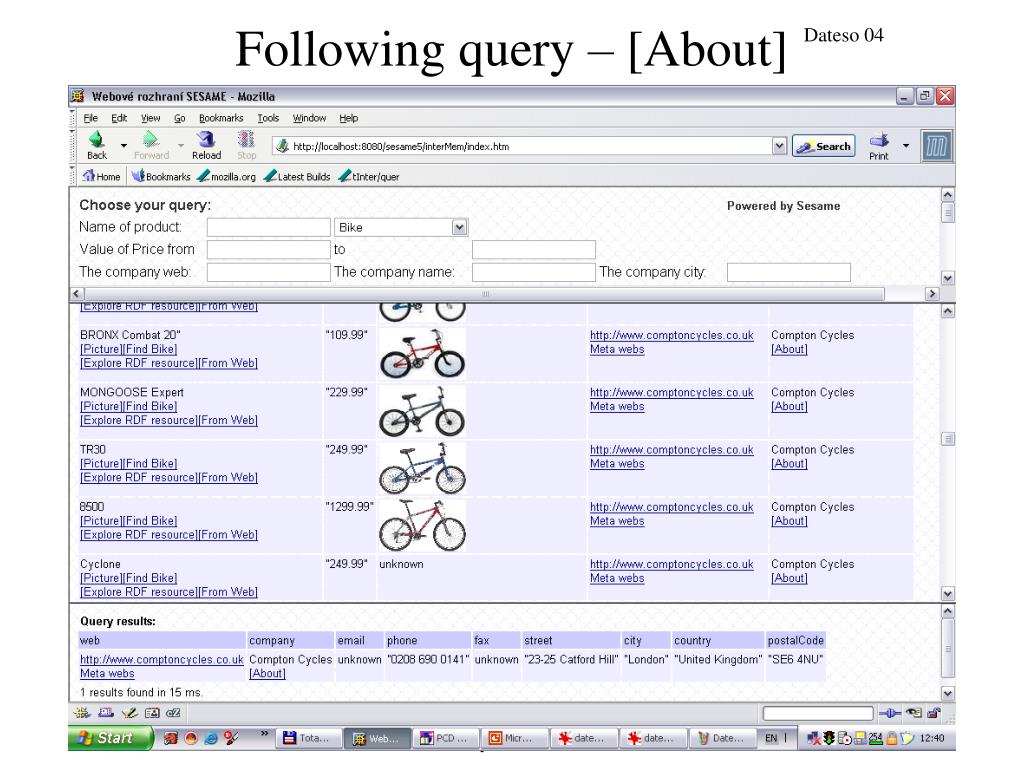This screenshot has height=768, width=1024.
Task: Open the Tools menu
Action: pos(268,118)
